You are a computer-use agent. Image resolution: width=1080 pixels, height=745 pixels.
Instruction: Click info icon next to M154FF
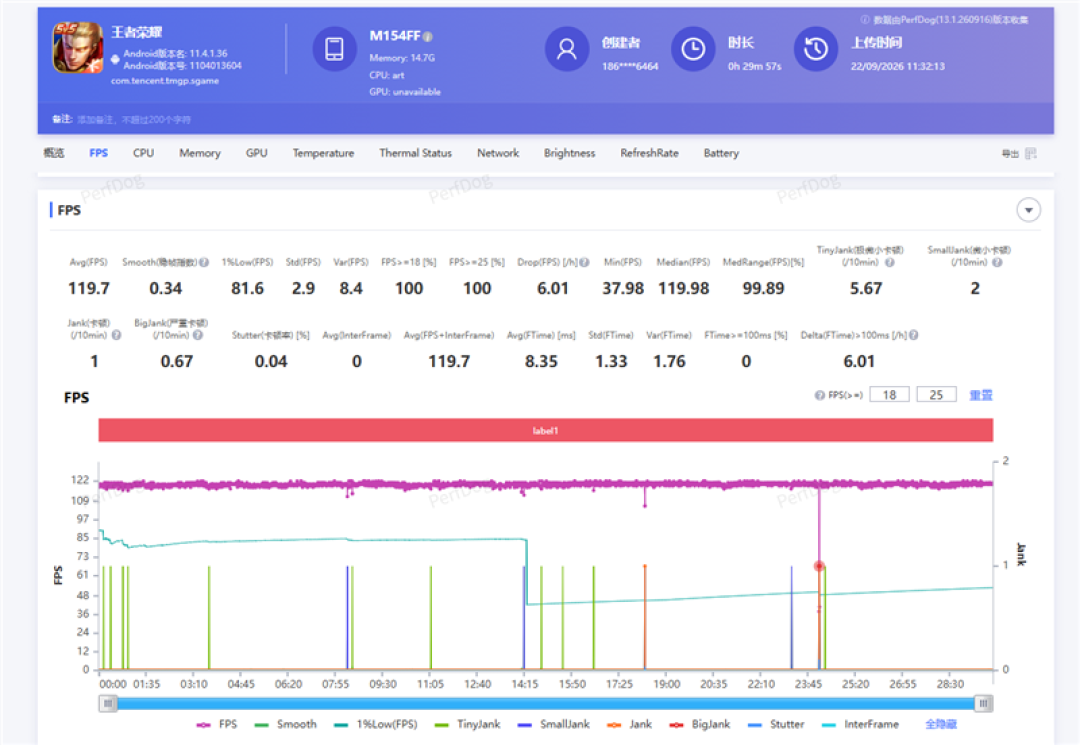click(x=428, y=36)
